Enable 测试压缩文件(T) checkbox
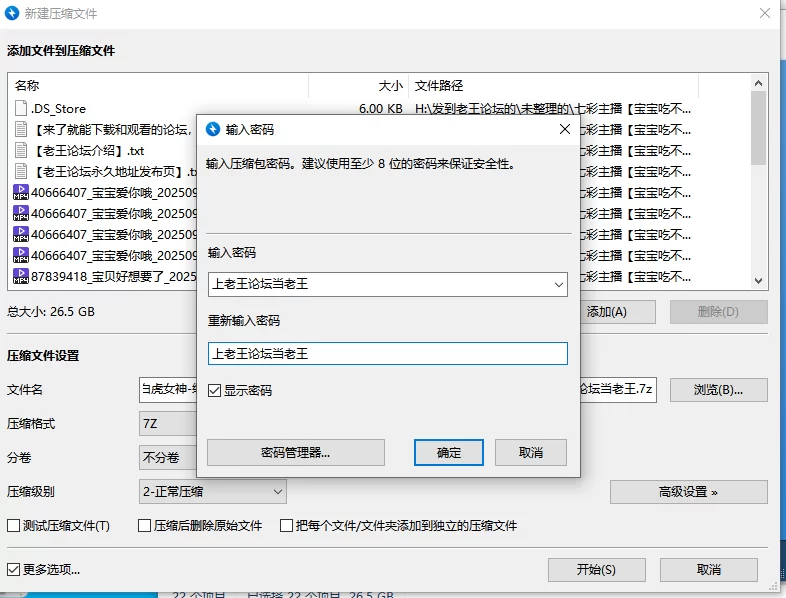The image size is (786, 598). pyautogui.click(x=14, y=525)
